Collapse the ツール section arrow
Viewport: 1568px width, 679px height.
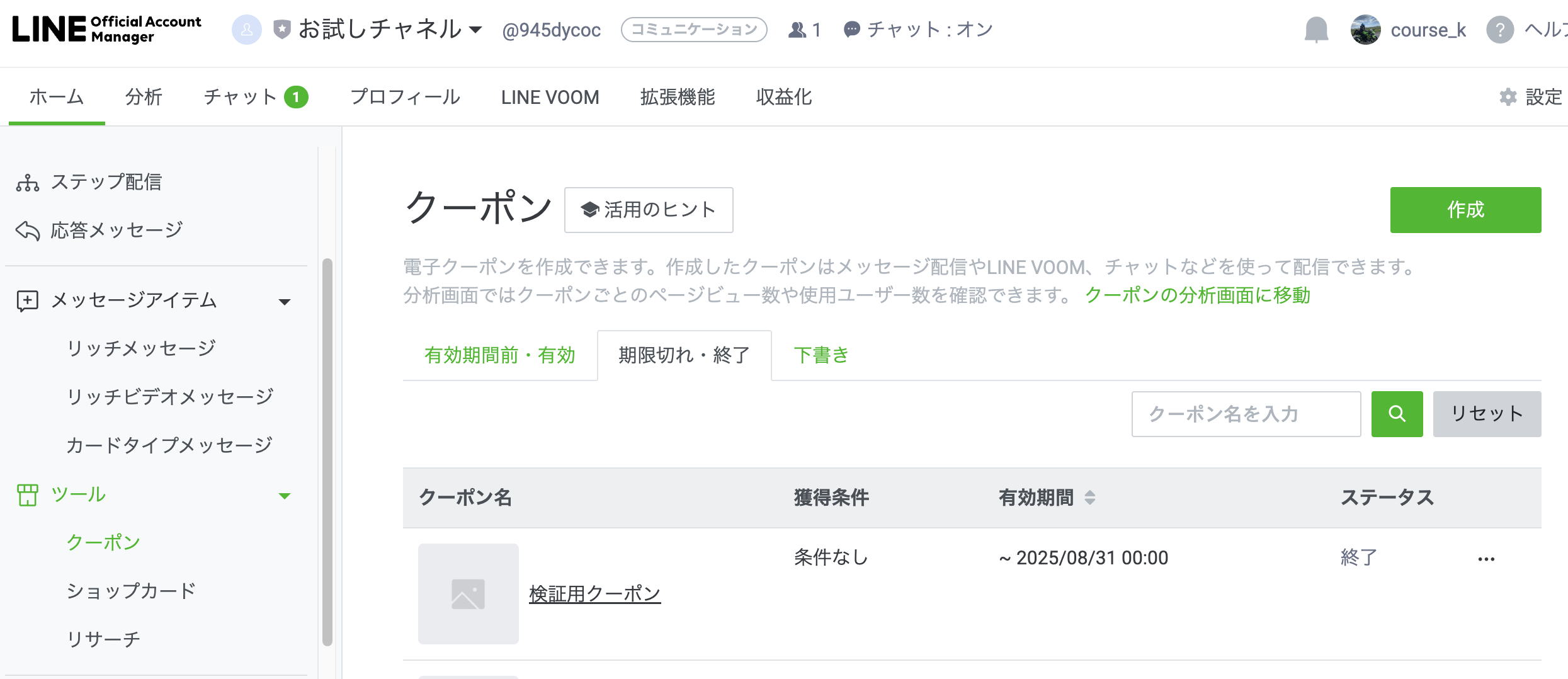285,496
